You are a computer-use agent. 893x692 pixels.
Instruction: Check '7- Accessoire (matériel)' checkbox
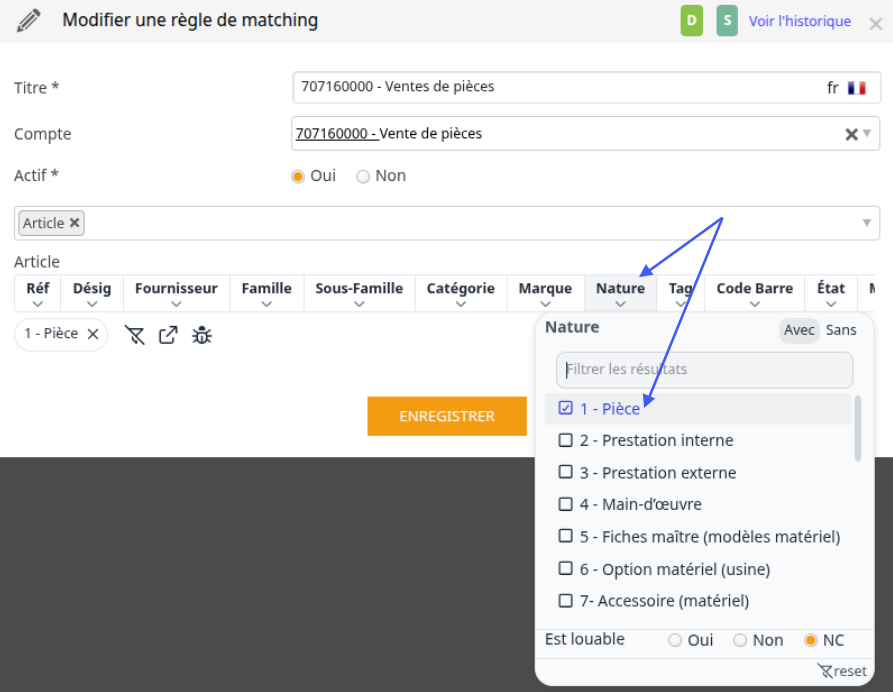point(565,601)
